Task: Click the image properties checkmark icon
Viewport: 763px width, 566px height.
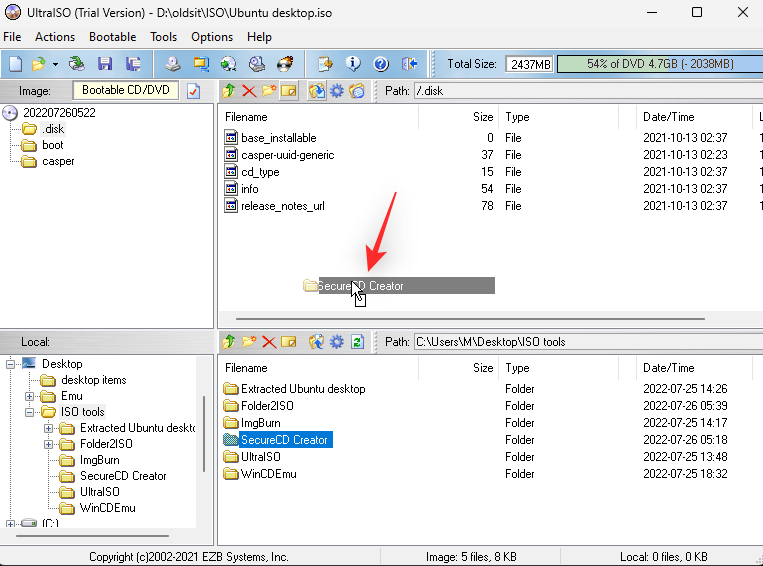Action: pyautogui.click(x=193, y=91)
